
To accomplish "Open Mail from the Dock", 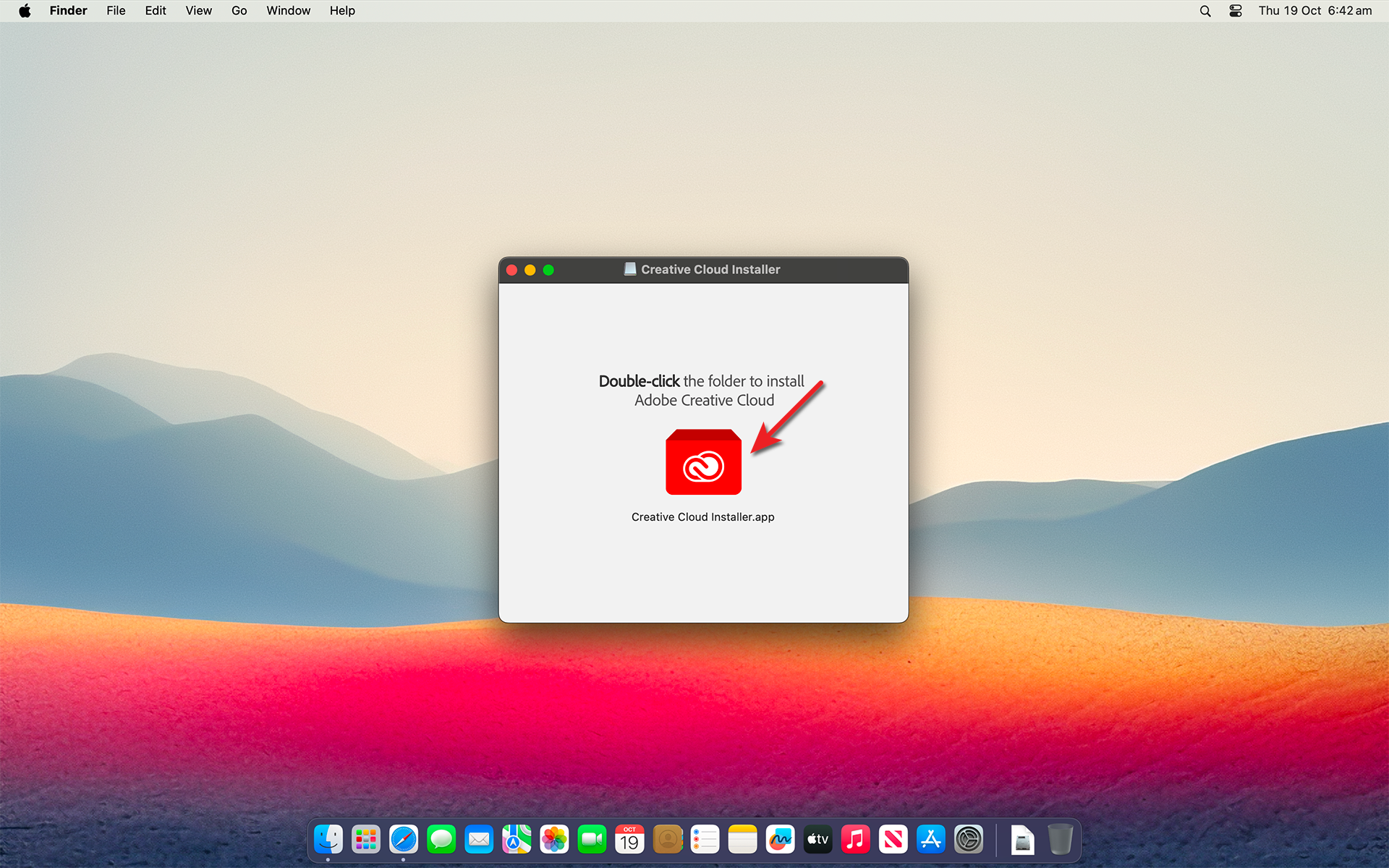I will 479,839.
